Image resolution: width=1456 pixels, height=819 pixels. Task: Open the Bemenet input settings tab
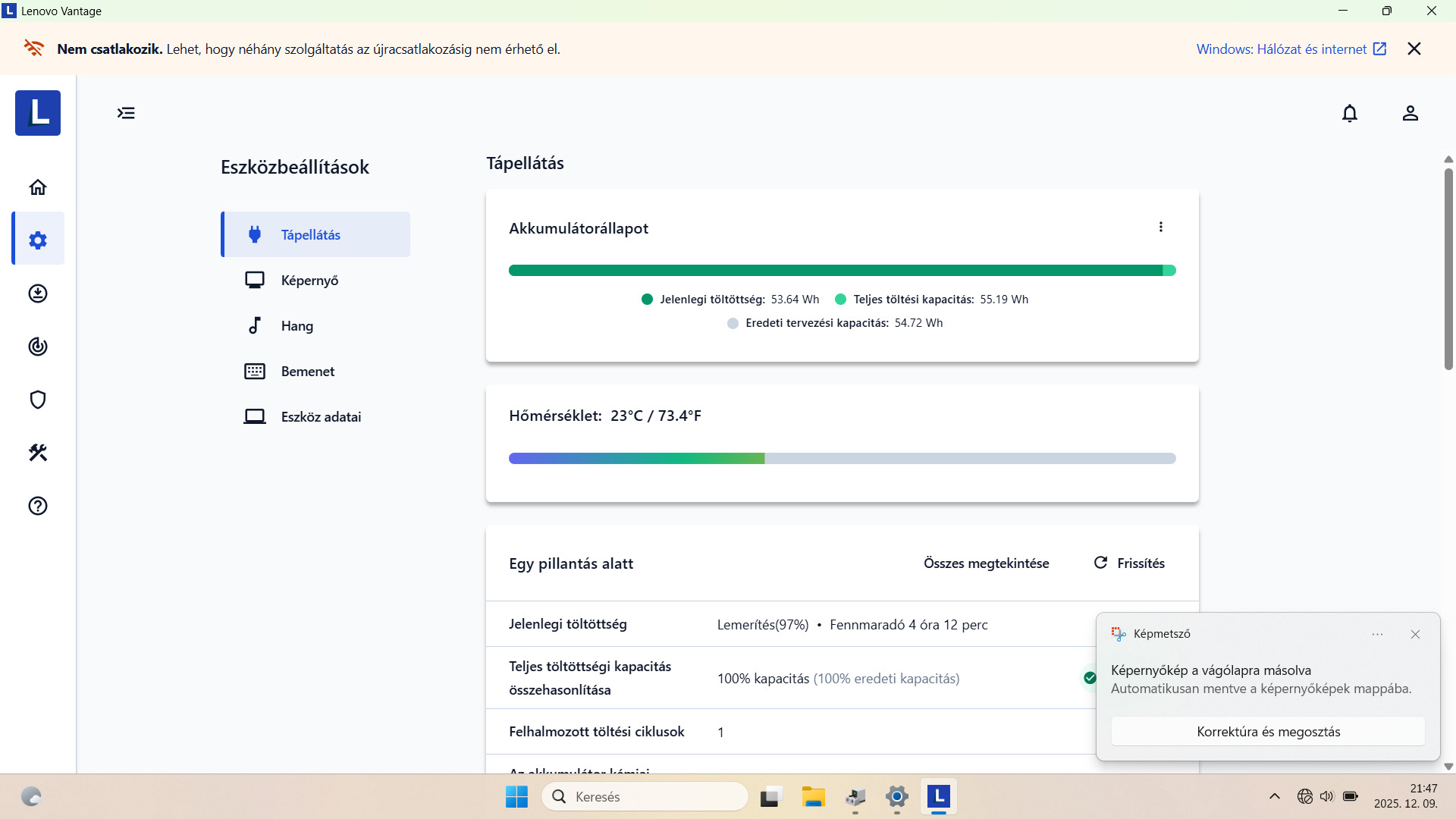click(307, 372)
